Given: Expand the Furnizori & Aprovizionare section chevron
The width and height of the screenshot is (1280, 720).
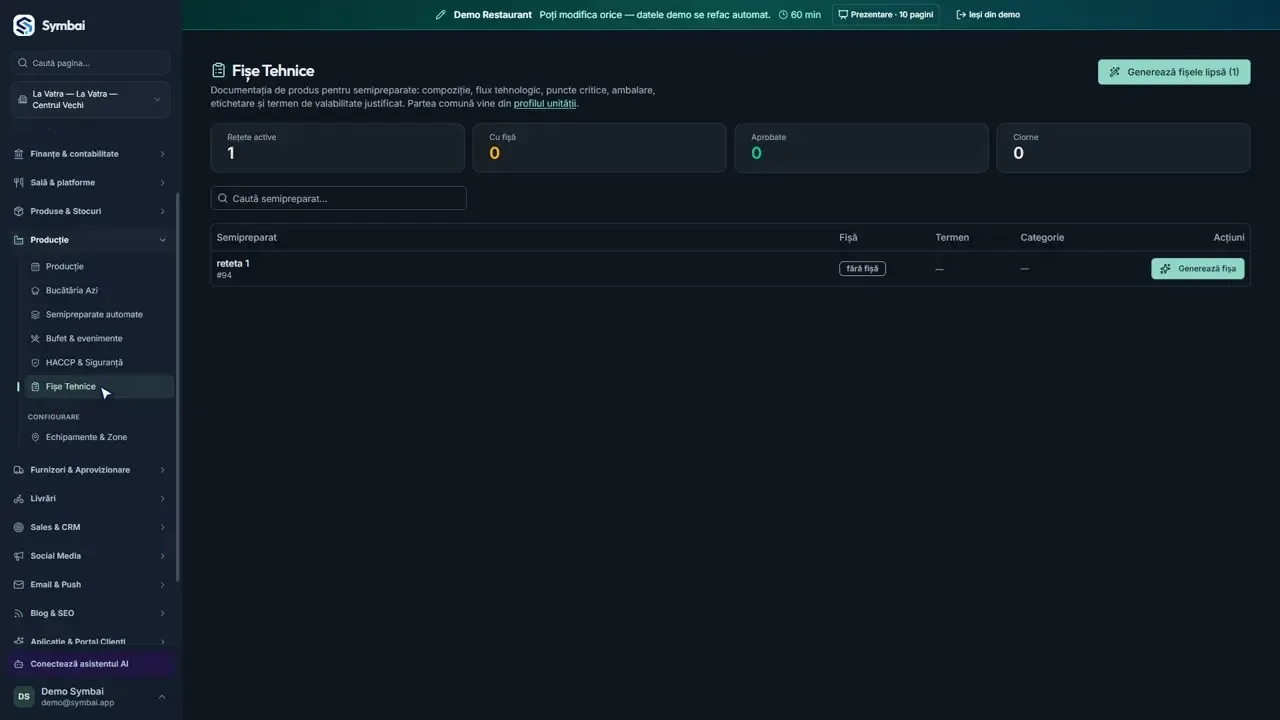Looking at the screenshot, I should click(162, 470).
